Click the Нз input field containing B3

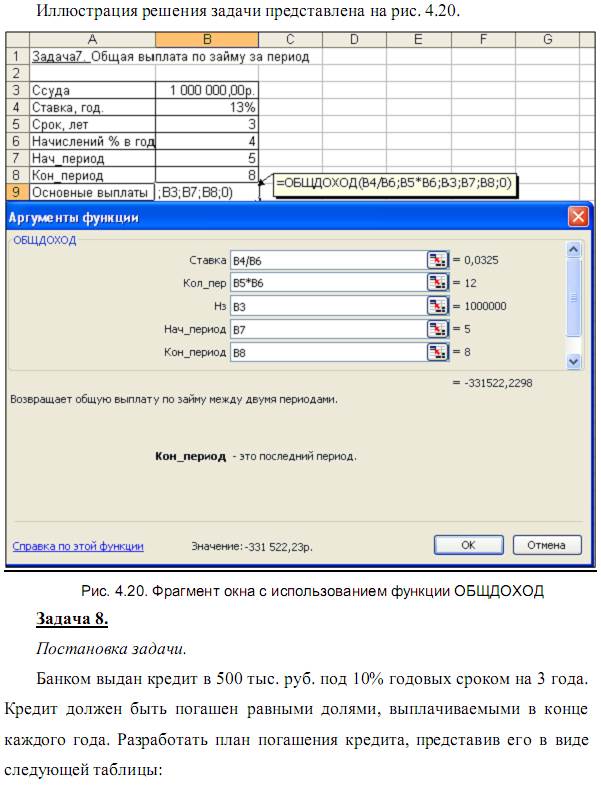(327, 306)
